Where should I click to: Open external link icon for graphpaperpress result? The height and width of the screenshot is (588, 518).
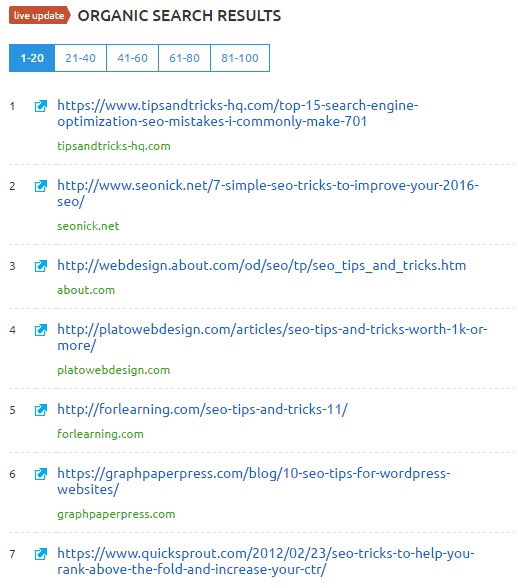coord(41,474)
